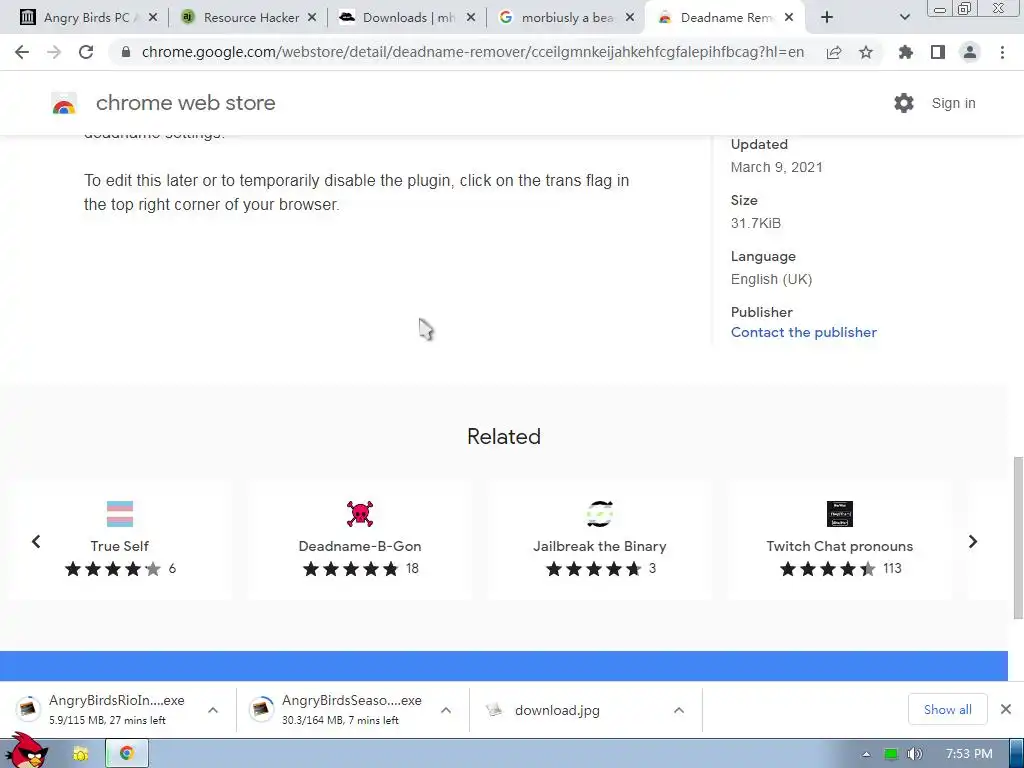Close the Downloads tab
This screenshot has height=768, width=1024.
click(471, 18)
